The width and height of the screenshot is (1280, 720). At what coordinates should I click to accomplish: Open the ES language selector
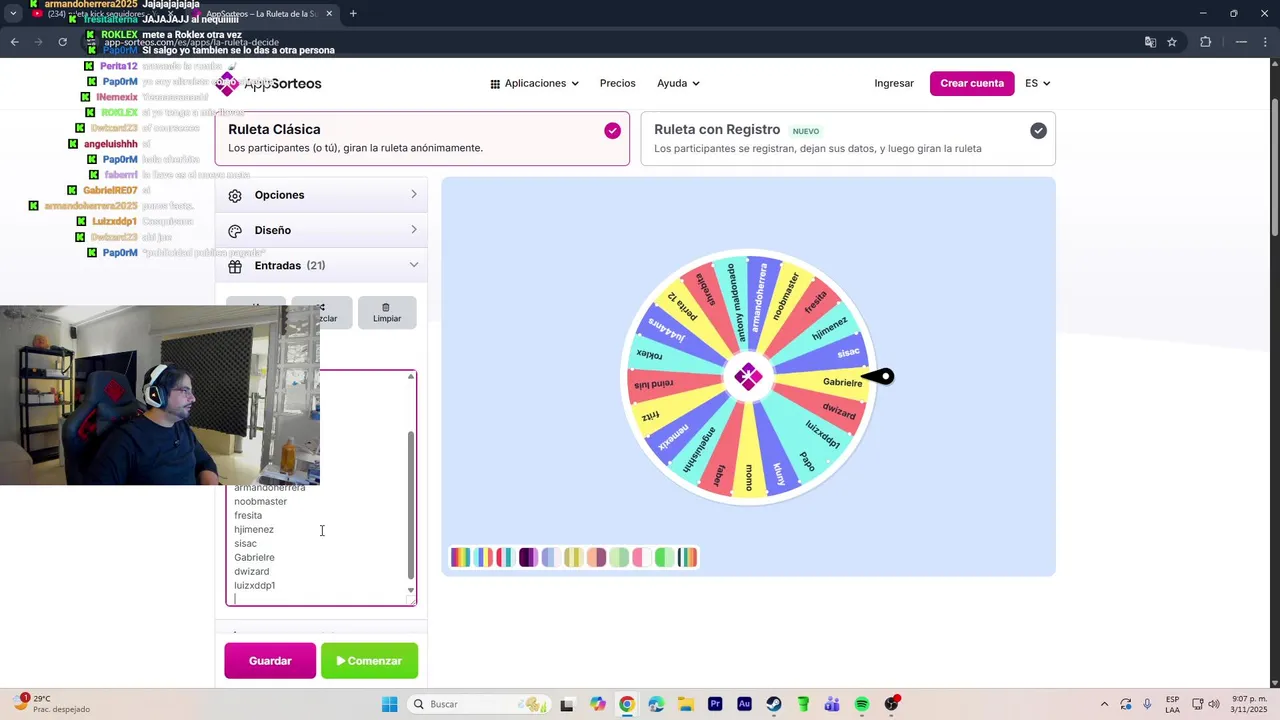[x=1037, y=83]
